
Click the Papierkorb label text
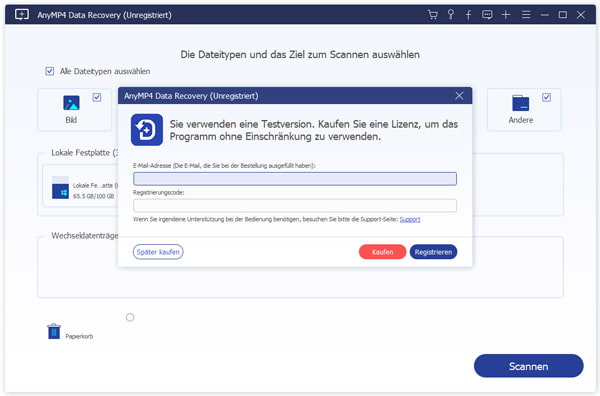point(79,336)
